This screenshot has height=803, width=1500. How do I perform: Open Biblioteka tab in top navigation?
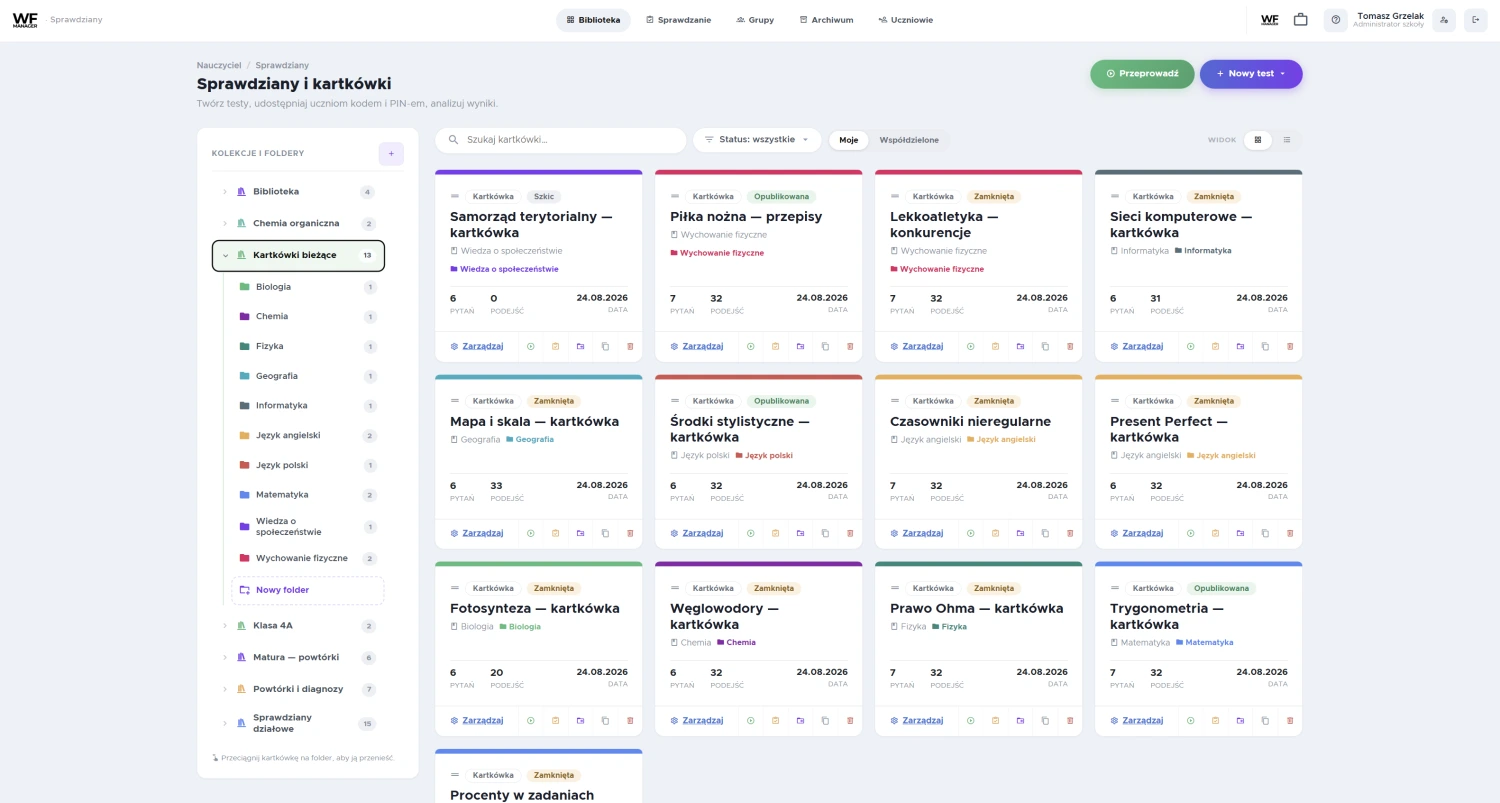(x=593, y=20)
